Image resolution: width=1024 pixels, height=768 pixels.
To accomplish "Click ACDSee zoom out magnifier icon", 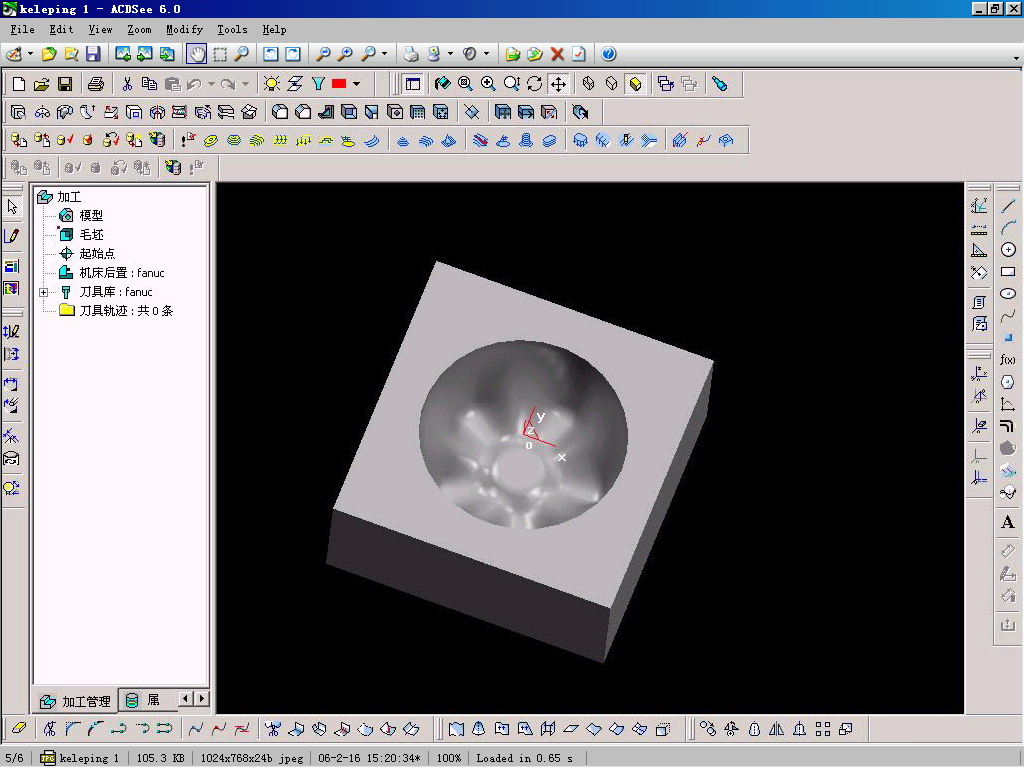I will 323,54.
